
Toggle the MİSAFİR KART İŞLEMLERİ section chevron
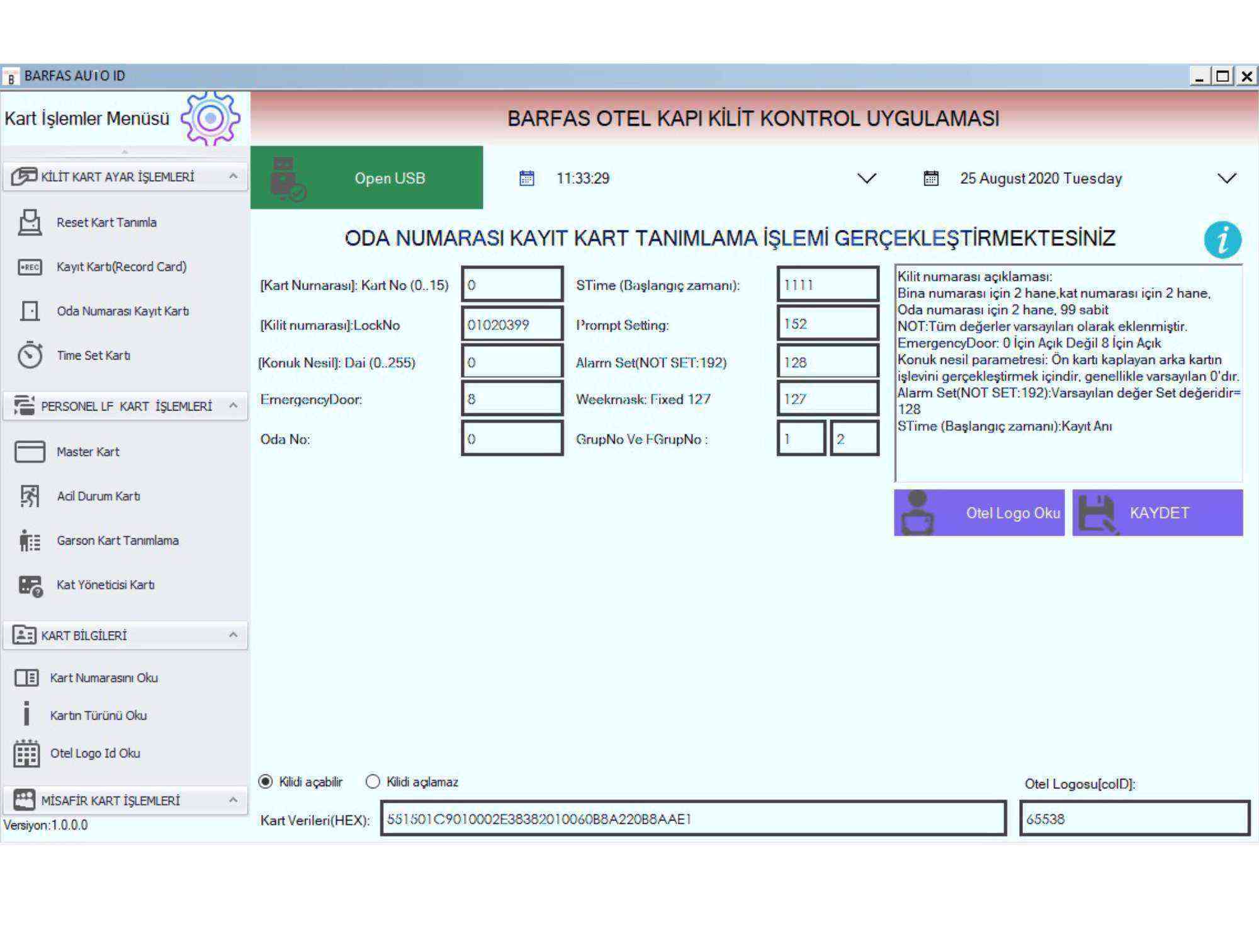(x=234, y=800)
